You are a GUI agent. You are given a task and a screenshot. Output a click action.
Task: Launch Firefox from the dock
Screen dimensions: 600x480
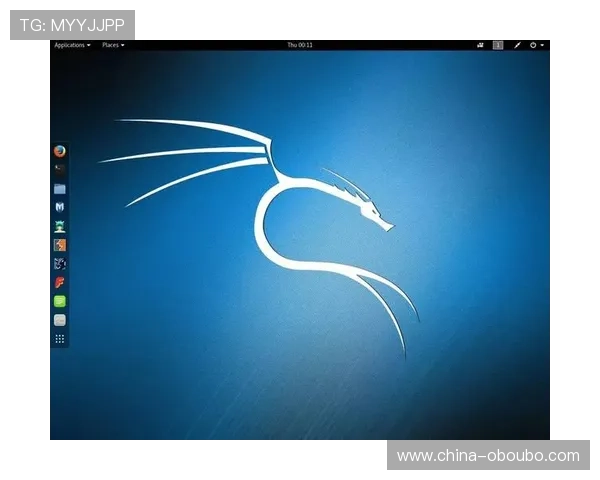(60, 152)
